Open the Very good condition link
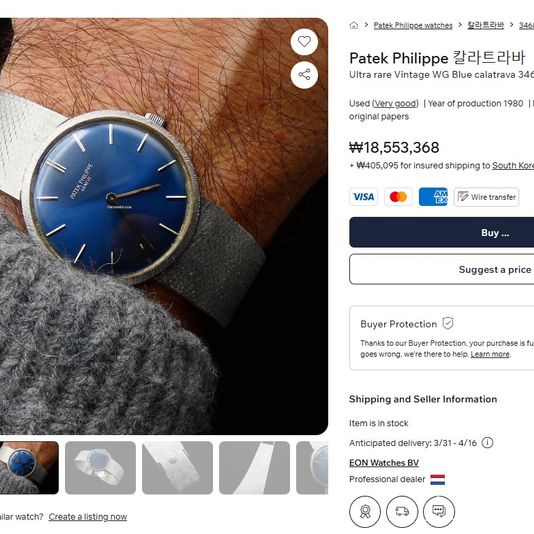 (395, 104)
